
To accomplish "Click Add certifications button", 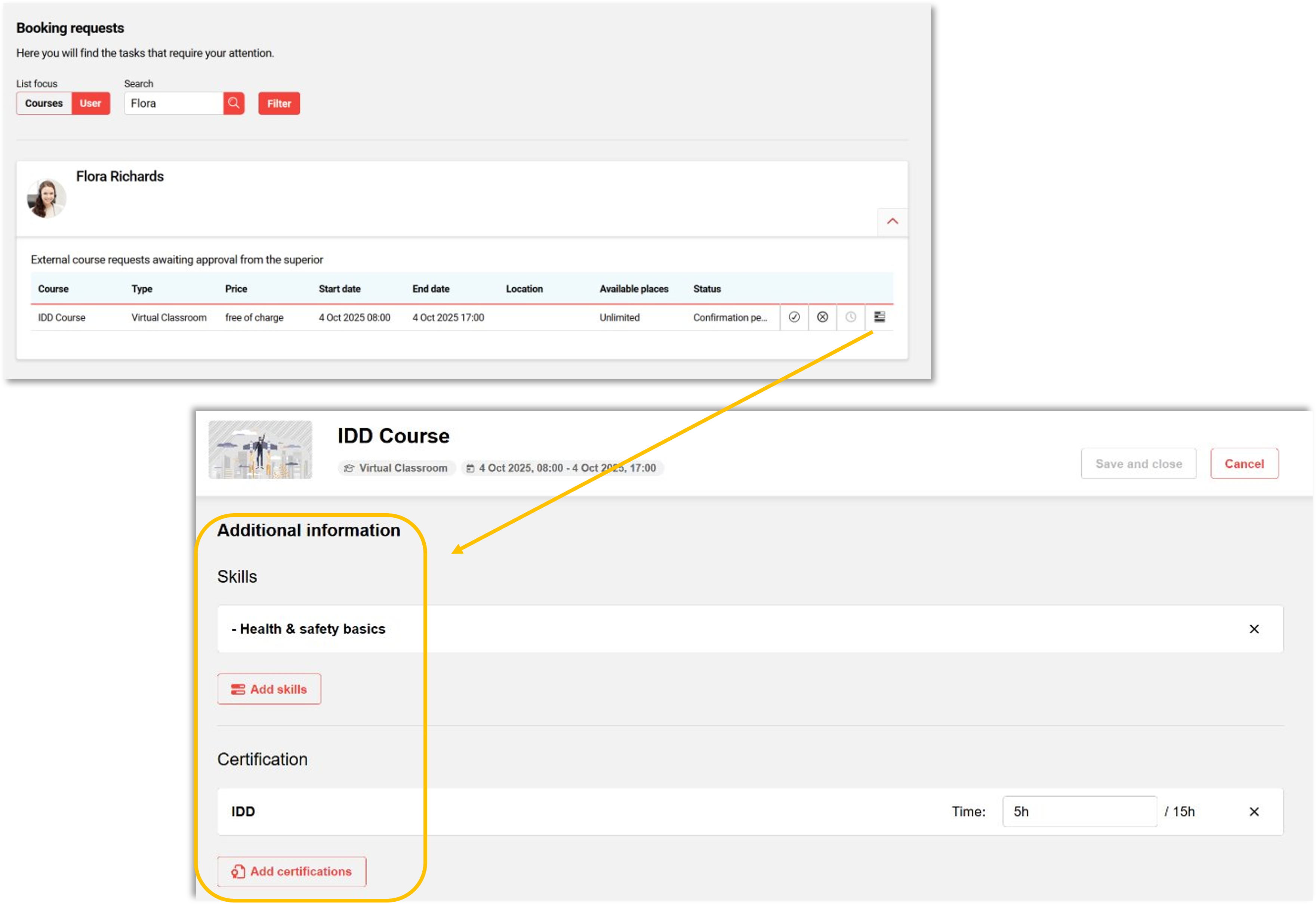I will 291,871.
